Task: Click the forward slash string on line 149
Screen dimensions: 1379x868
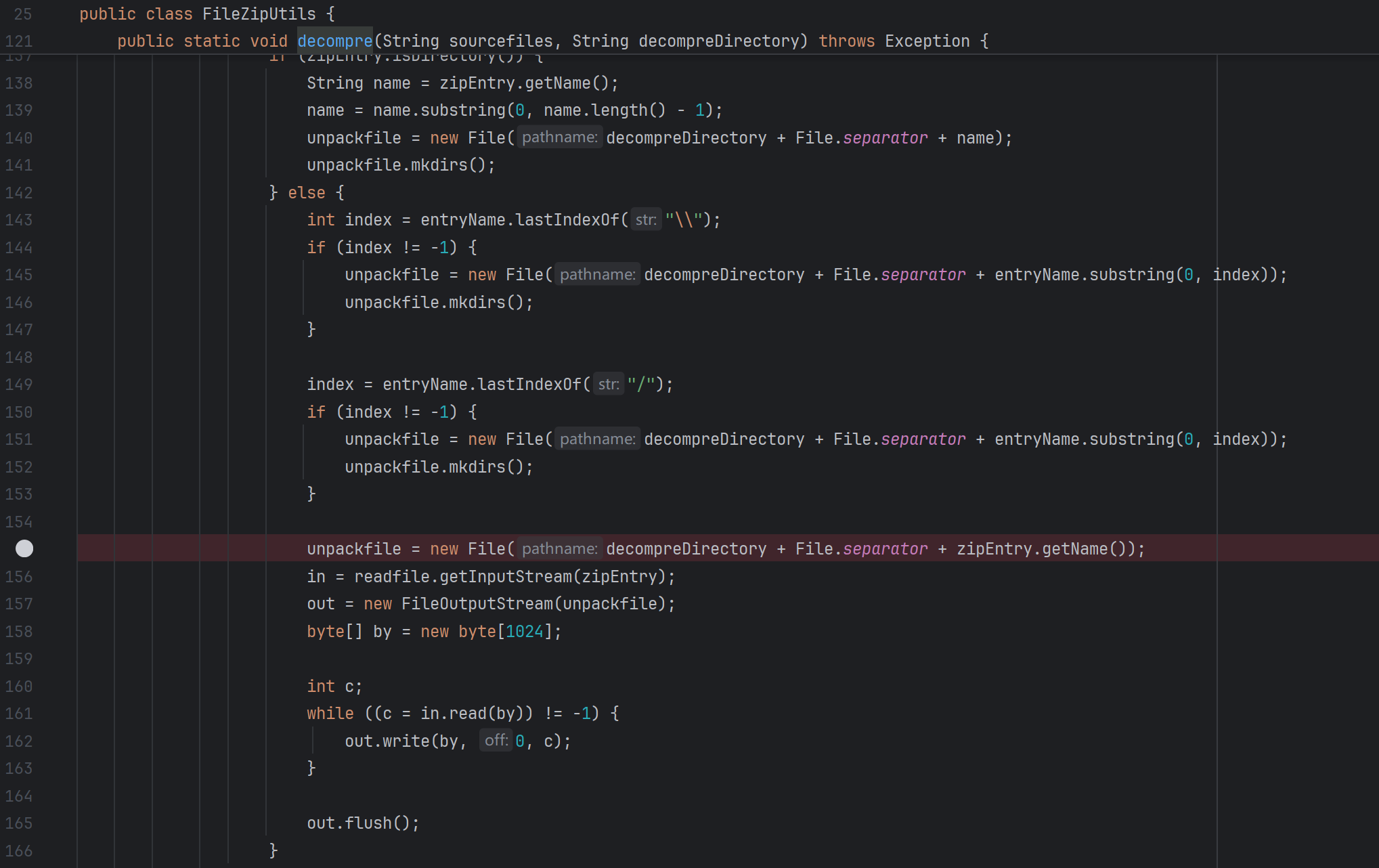Action: [x=640, y=385]
